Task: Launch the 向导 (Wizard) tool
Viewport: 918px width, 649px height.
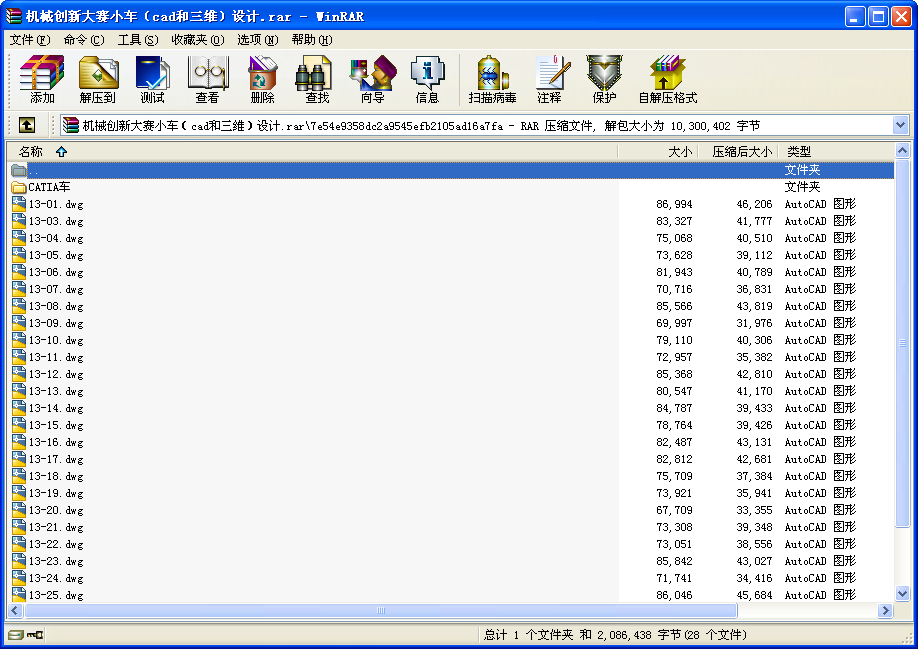Action: click(372, 80)
